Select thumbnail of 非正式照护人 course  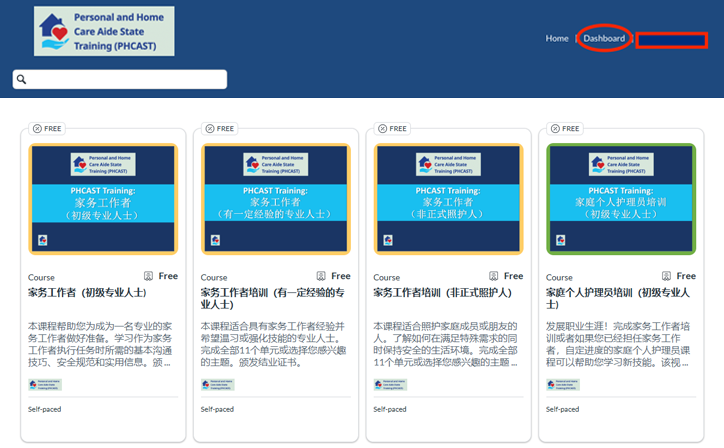[449, 199]
